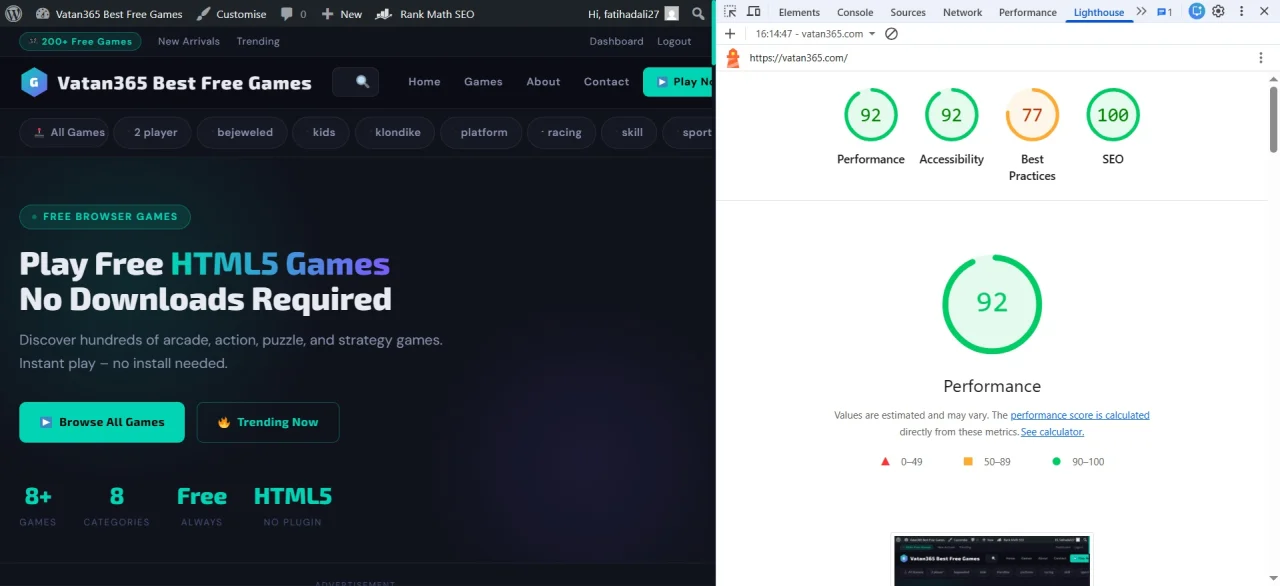Open the DevTools customize three-dot menu
Viewport: 1280px width, 586px height.
(1240, 12)
